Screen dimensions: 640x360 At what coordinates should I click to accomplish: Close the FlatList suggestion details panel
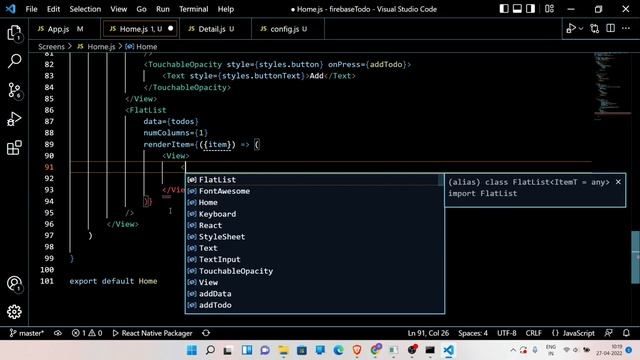tap(618, 182)
